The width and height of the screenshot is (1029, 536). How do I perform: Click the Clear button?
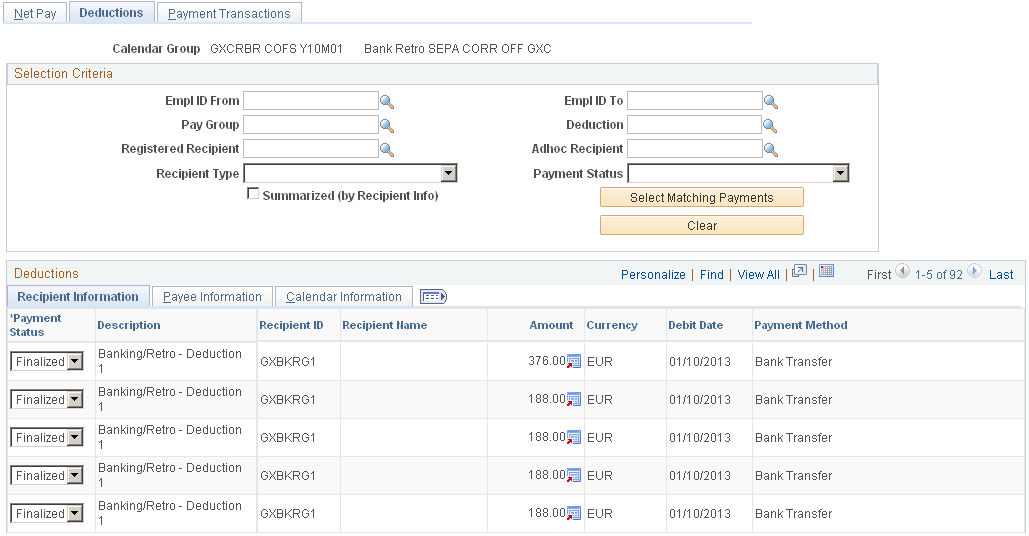(x=702, y=226)
